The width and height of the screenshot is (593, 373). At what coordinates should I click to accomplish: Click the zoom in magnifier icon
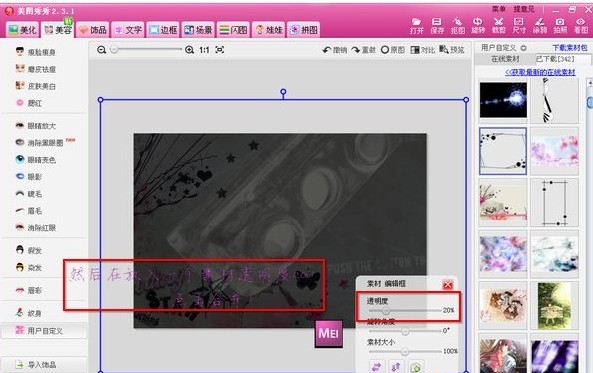[189, 50]
